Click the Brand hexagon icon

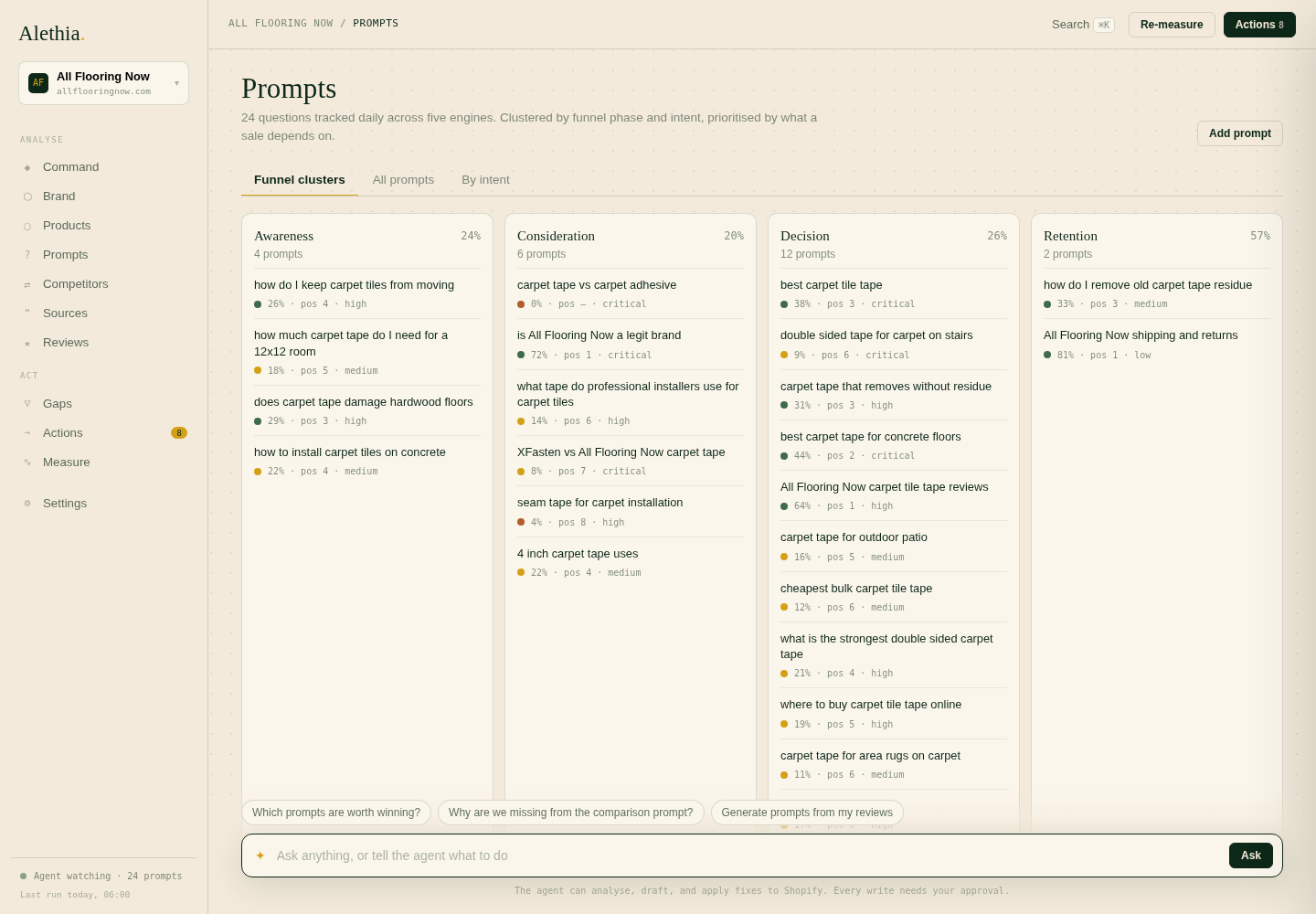27,197
